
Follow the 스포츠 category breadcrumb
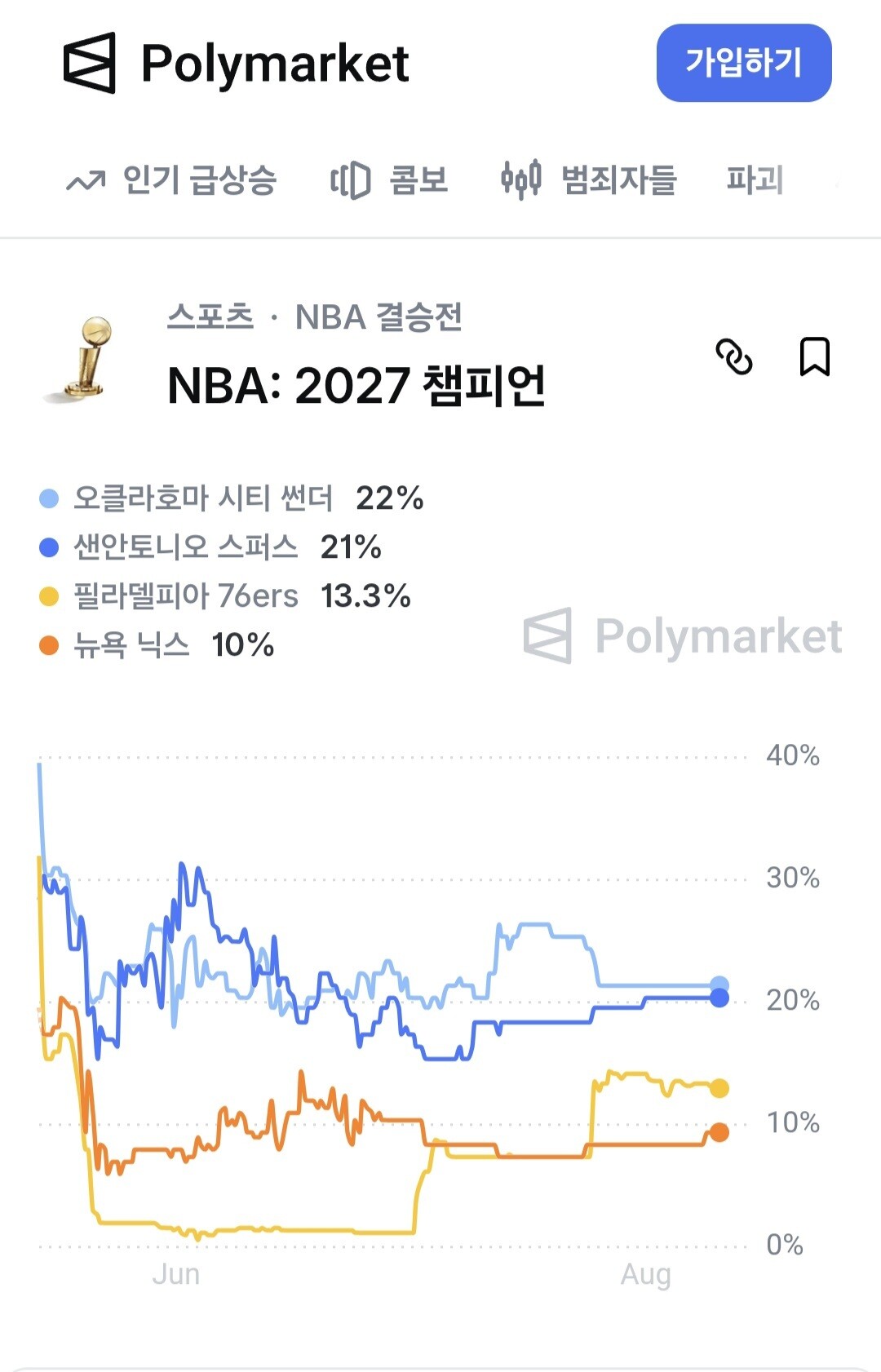210,316
